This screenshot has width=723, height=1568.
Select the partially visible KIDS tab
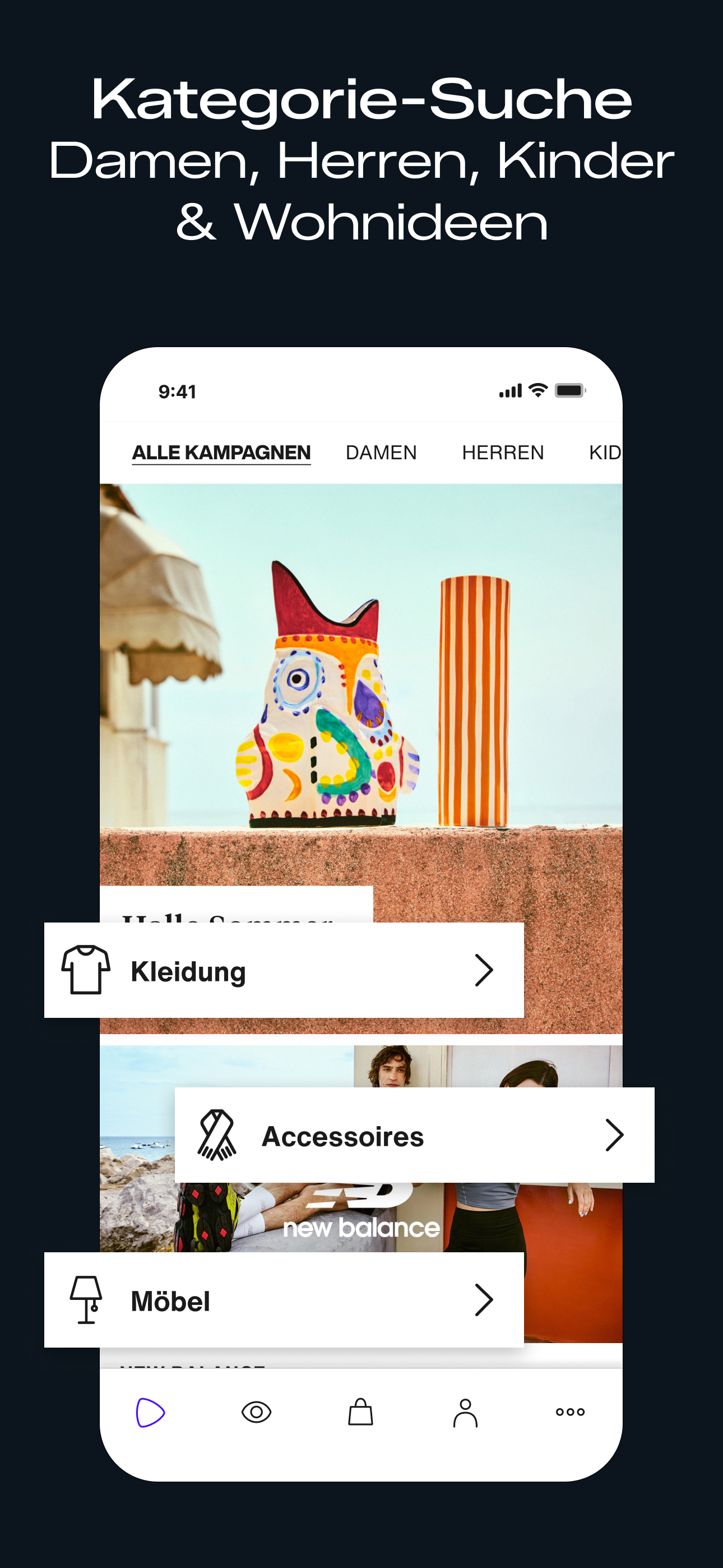605,452
